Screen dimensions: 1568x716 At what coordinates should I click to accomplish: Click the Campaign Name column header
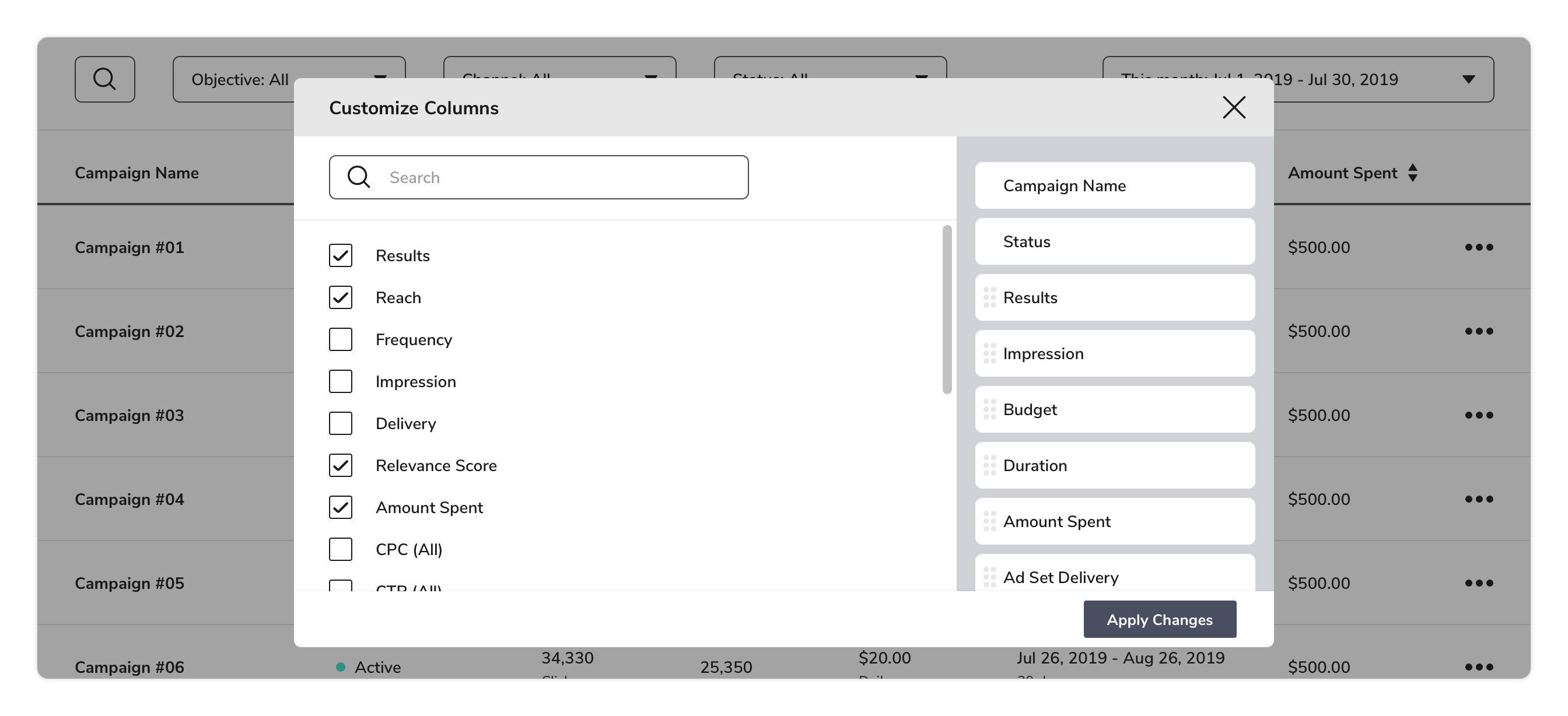pos(136,173)
